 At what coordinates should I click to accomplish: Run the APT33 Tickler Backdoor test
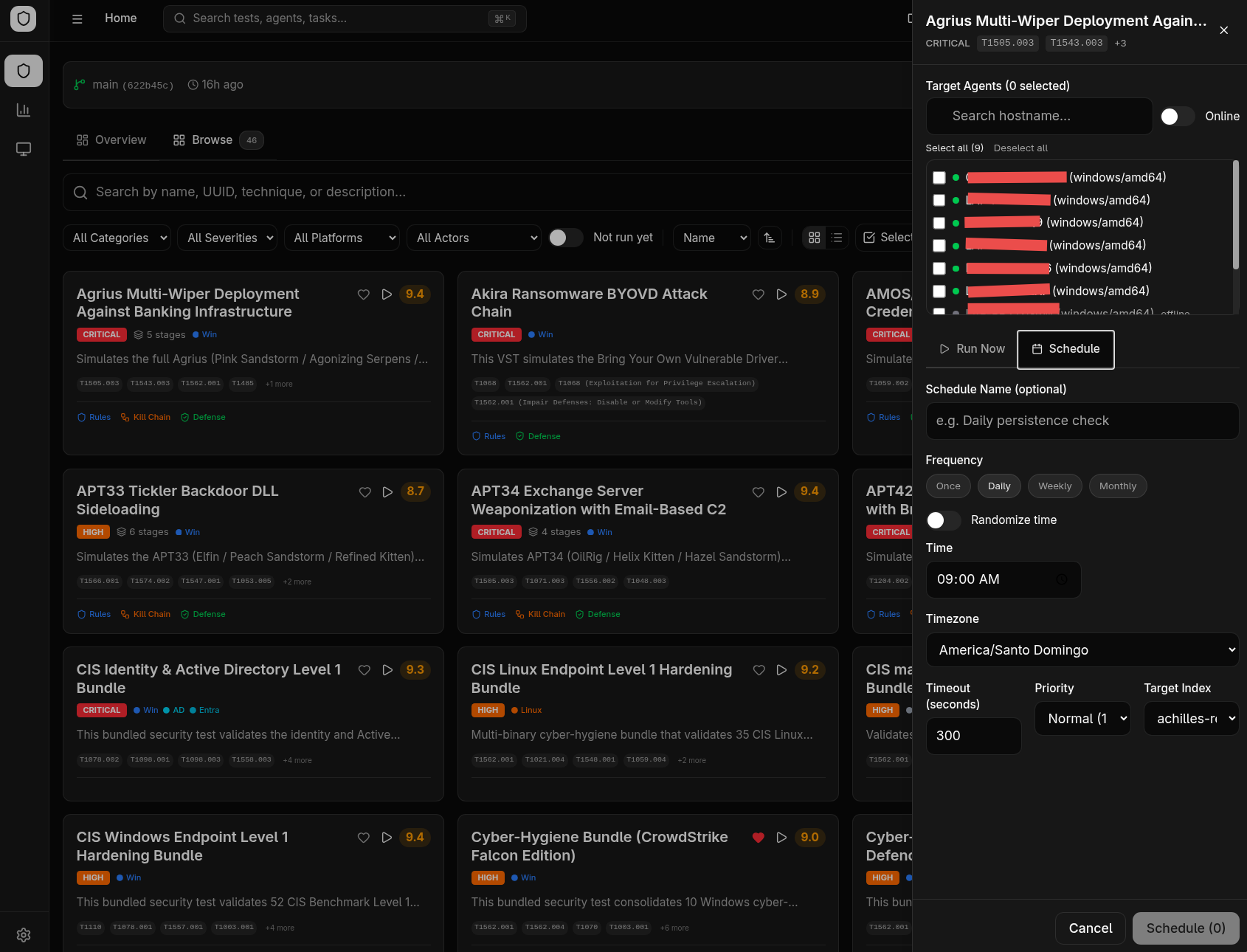[x=387, y=492]
